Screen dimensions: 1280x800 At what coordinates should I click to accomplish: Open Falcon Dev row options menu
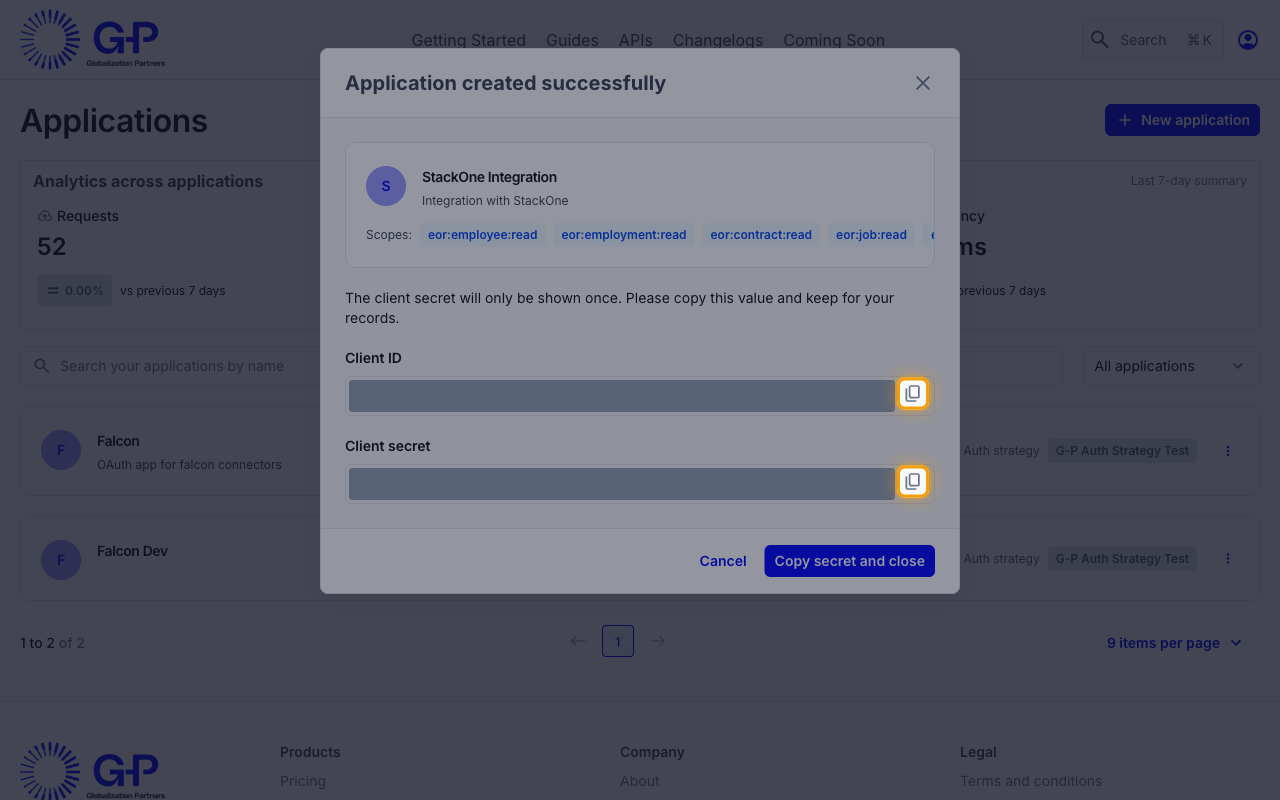(1228, 559)
